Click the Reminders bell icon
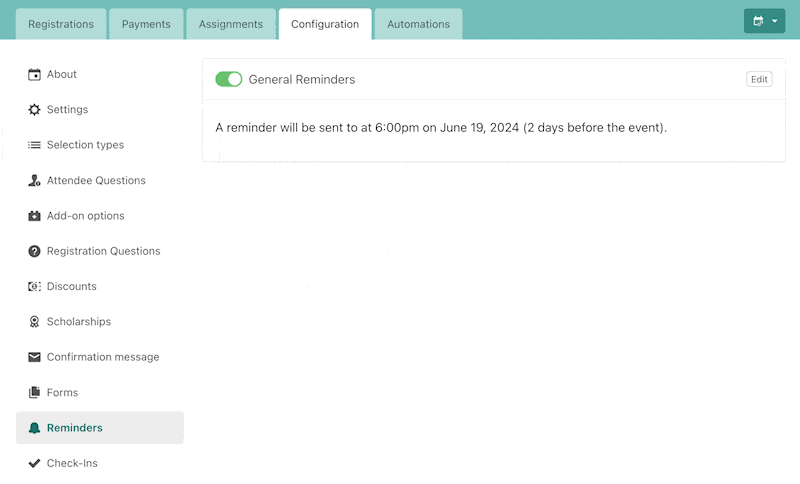Image resolution: width=800 pixels, height=484 pixels. [34, 428]
